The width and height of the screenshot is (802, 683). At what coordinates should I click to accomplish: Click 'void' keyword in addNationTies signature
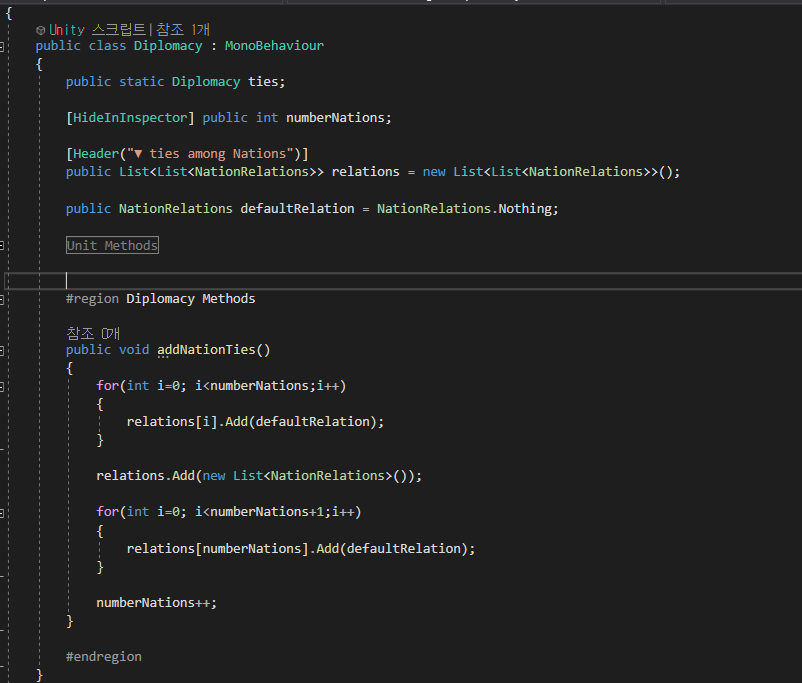(134, 349)
